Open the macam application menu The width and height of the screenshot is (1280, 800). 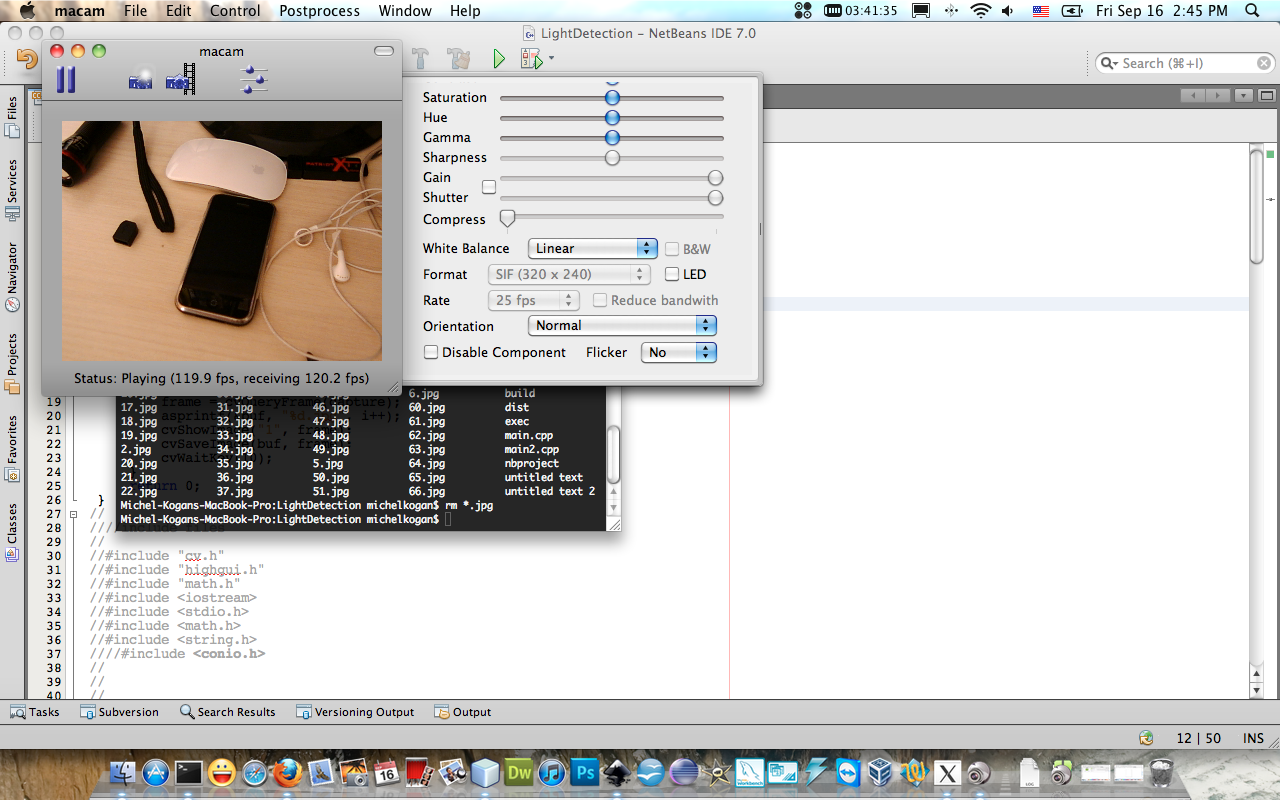pyautogui.click(x=79, y=11)
